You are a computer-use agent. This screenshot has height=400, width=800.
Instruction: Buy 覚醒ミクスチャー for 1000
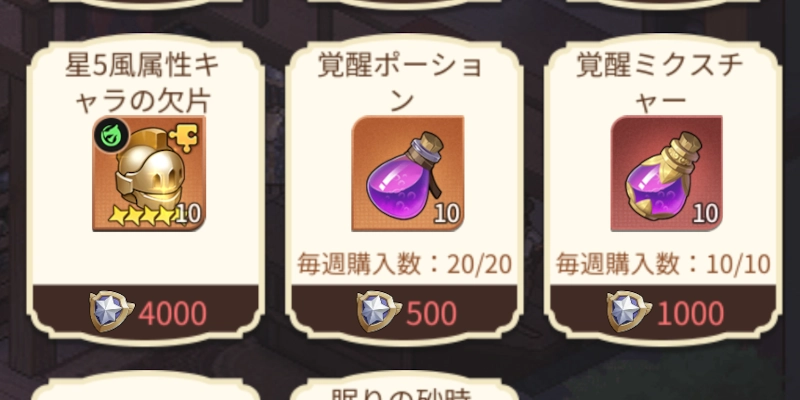tap(663, 312)
